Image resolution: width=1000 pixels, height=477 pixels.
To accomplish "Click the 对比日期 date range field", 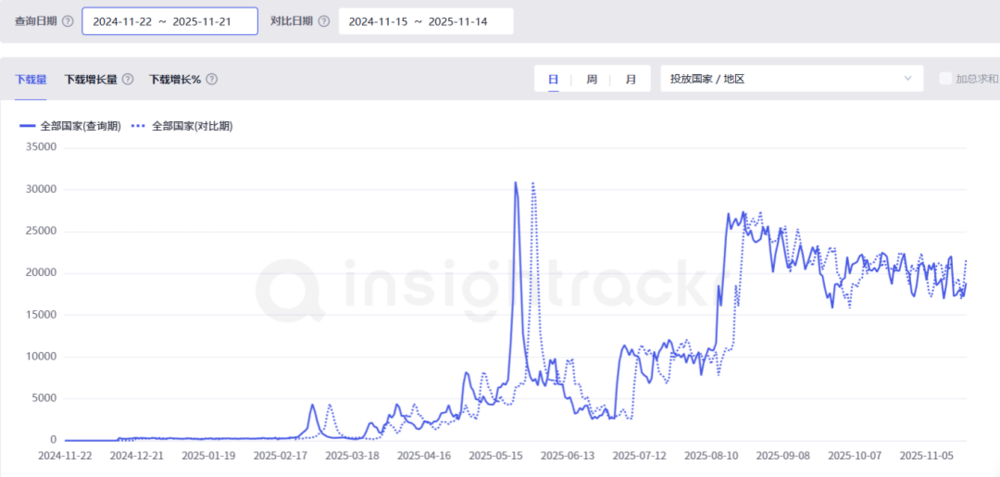I will pos(426,22).
